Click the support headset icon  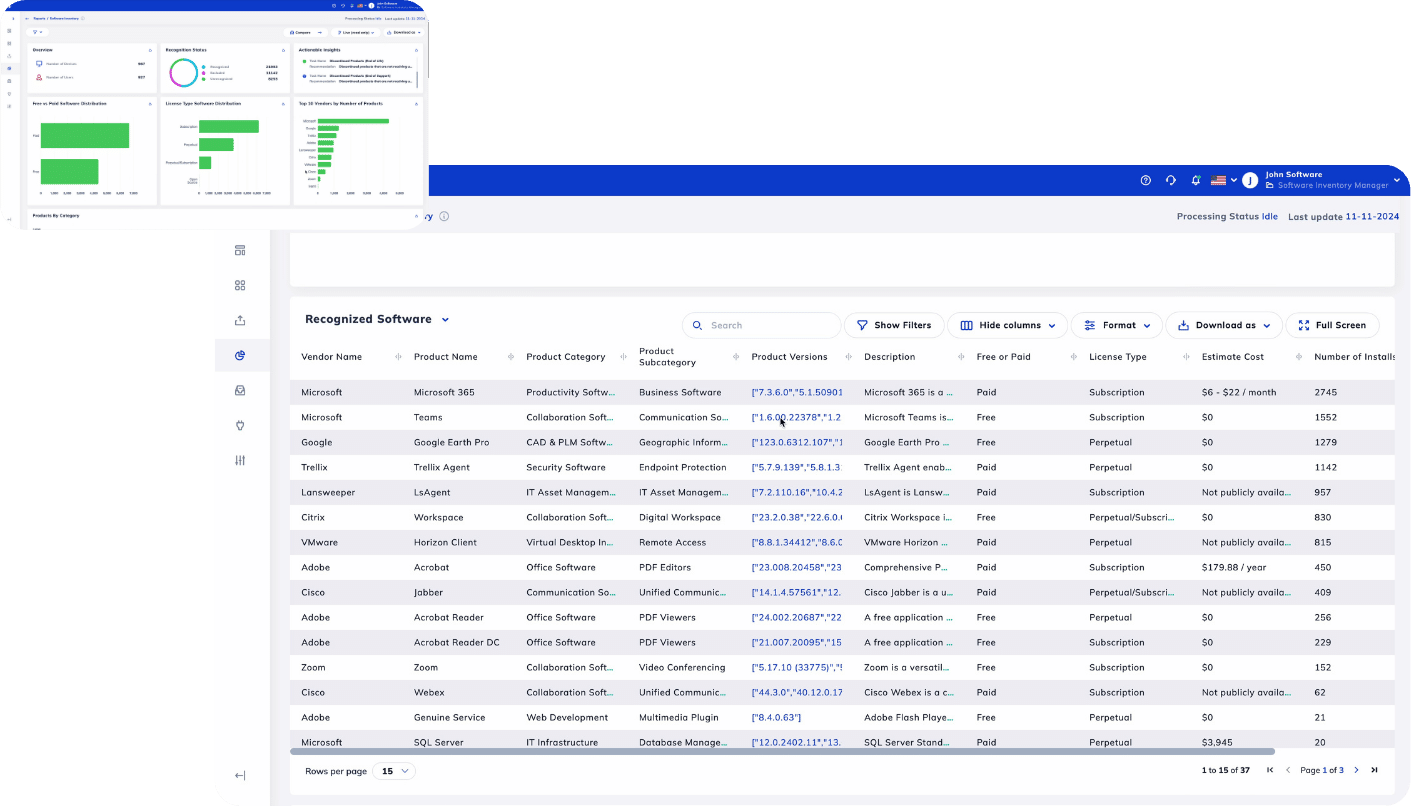click(x=1171, y=181)
